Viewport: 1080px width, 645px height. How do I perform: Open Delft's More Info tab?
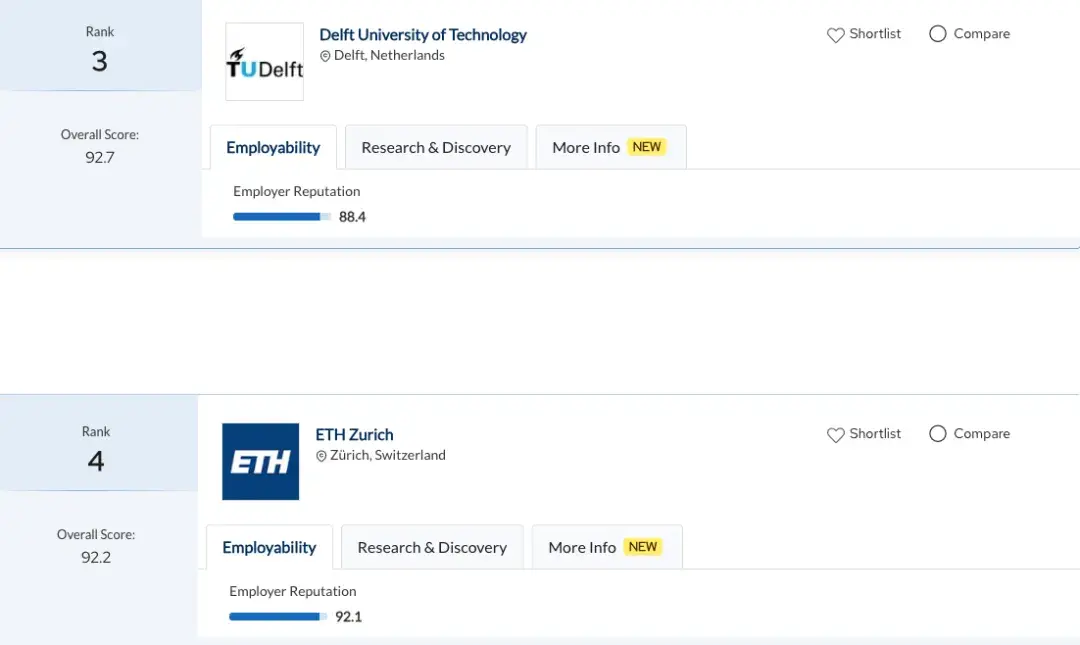point(586,148)
